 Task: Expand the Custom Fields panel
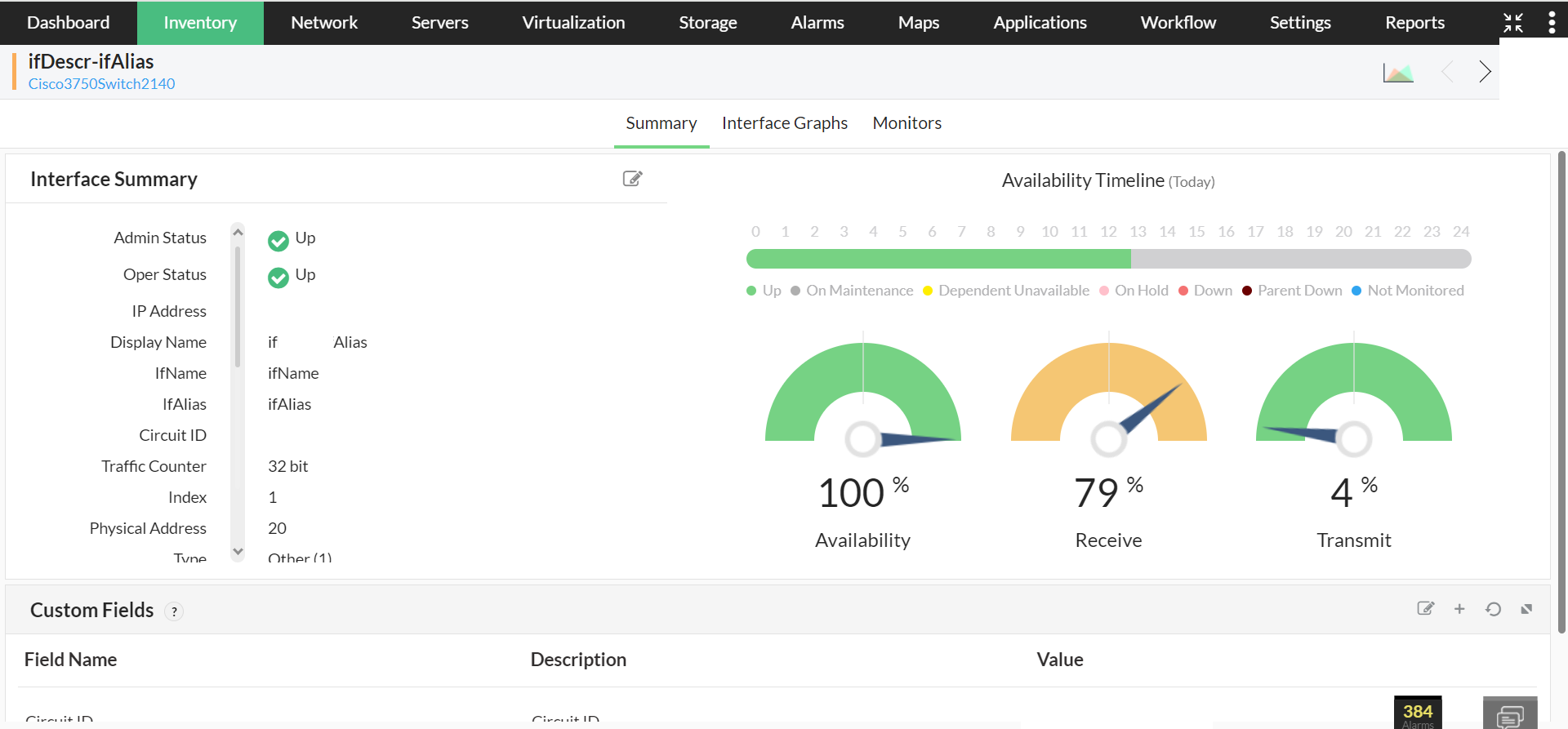pos(1526,609)
